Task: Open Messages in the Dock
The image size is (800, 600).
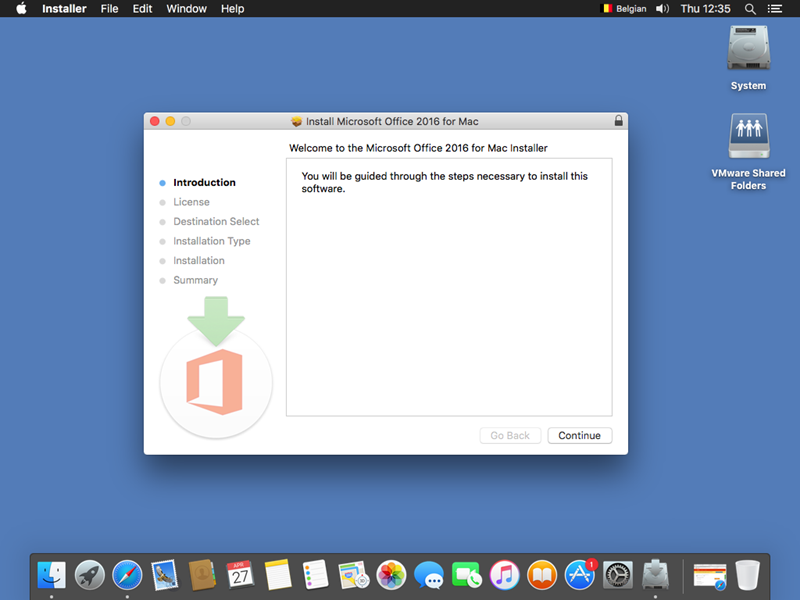Action: point(429,575)
